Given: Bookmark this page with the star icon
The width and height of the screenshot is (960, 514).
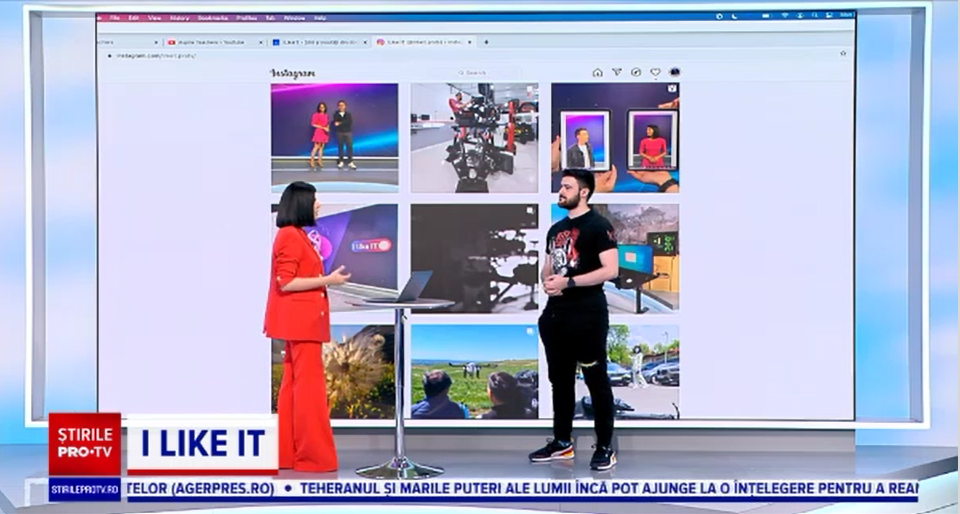Looking at the screenshot, I should (x=843, y=54).
